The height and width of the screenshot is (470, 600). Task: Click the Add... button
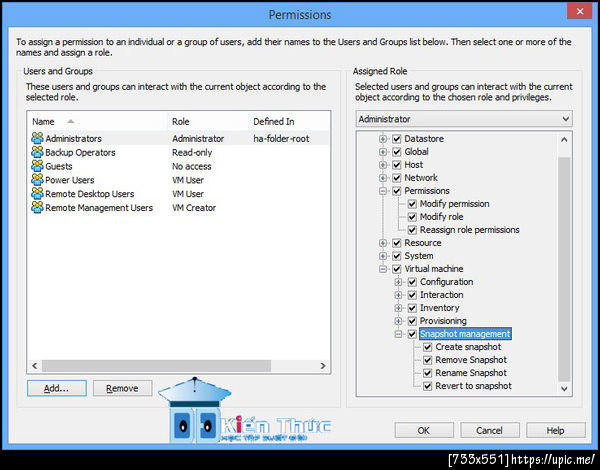57,388
